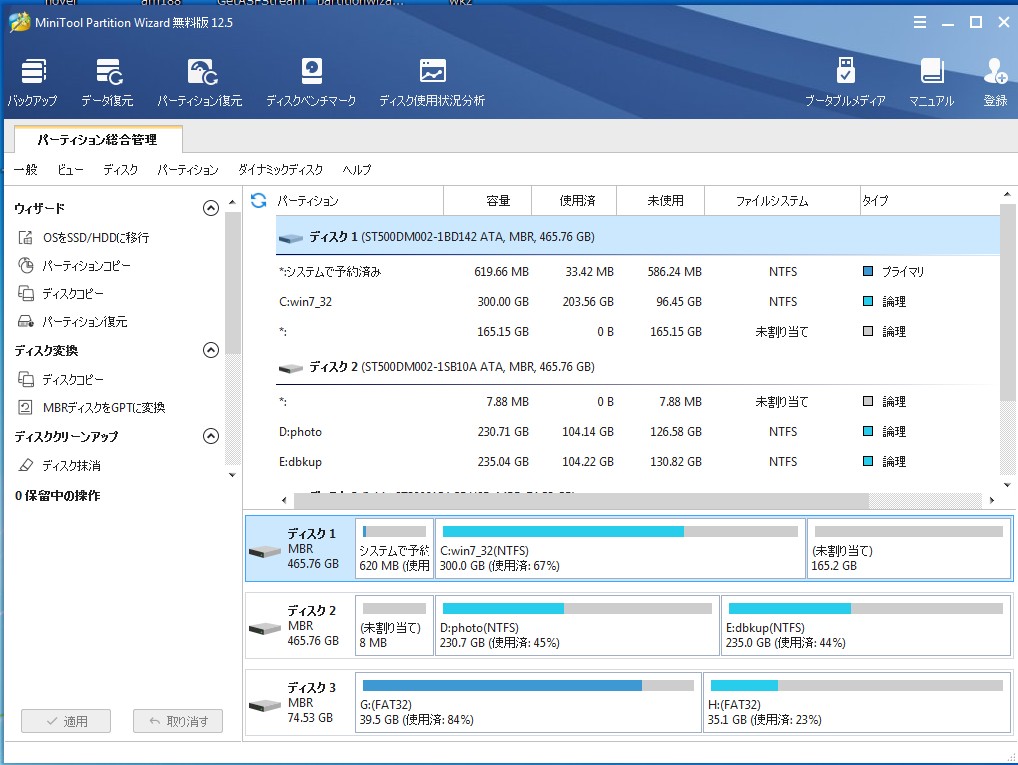Viewport: 1018px width, 765px height.
Task: Open the バックアップ (Backup) tool
Action: coord(32,82)
